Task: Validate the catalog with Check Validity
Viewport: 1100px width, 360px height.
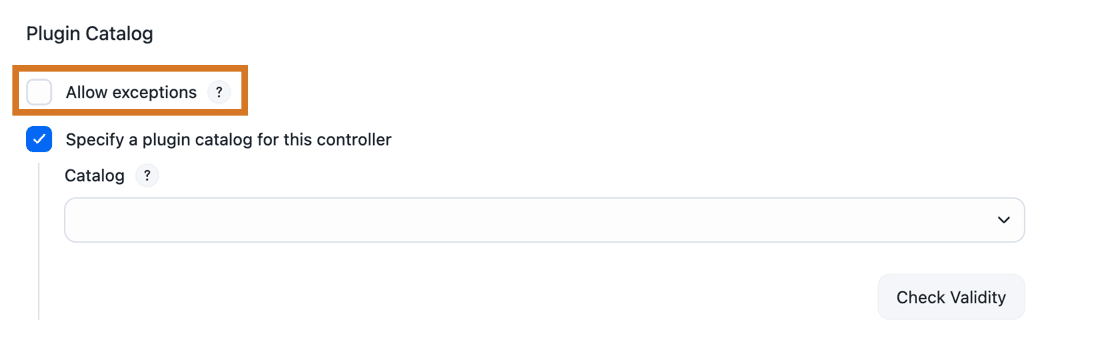Action: 951,297
